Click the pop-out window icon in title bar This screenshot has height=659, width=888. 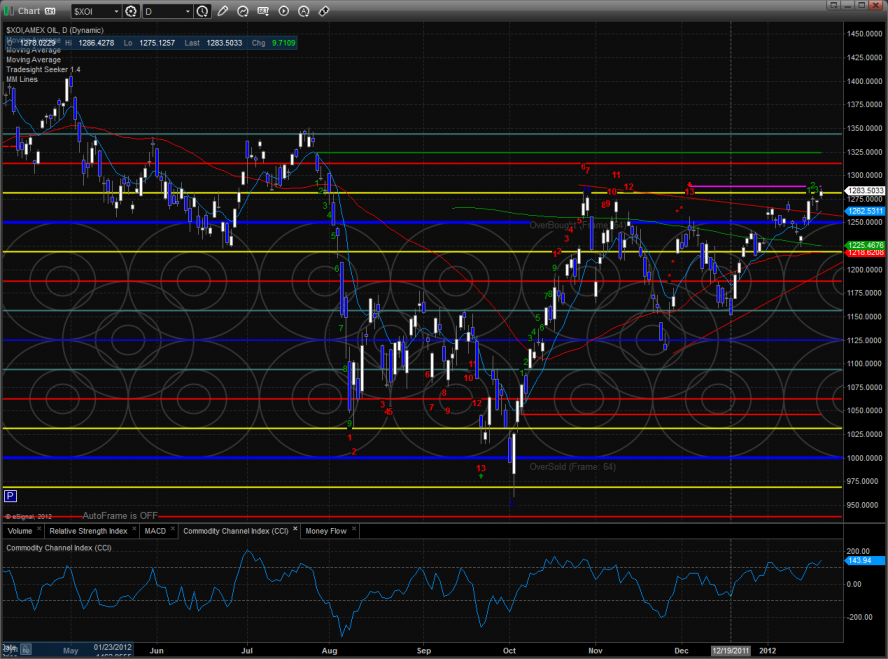832,5
